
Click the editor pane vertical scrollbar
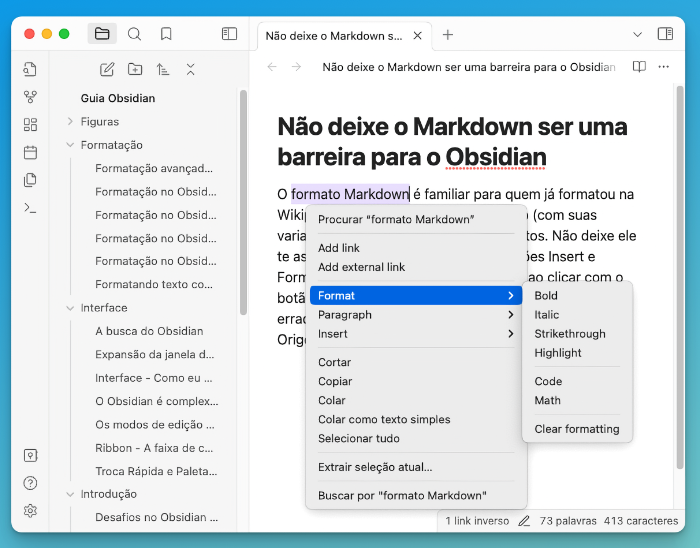coord(680,277)
